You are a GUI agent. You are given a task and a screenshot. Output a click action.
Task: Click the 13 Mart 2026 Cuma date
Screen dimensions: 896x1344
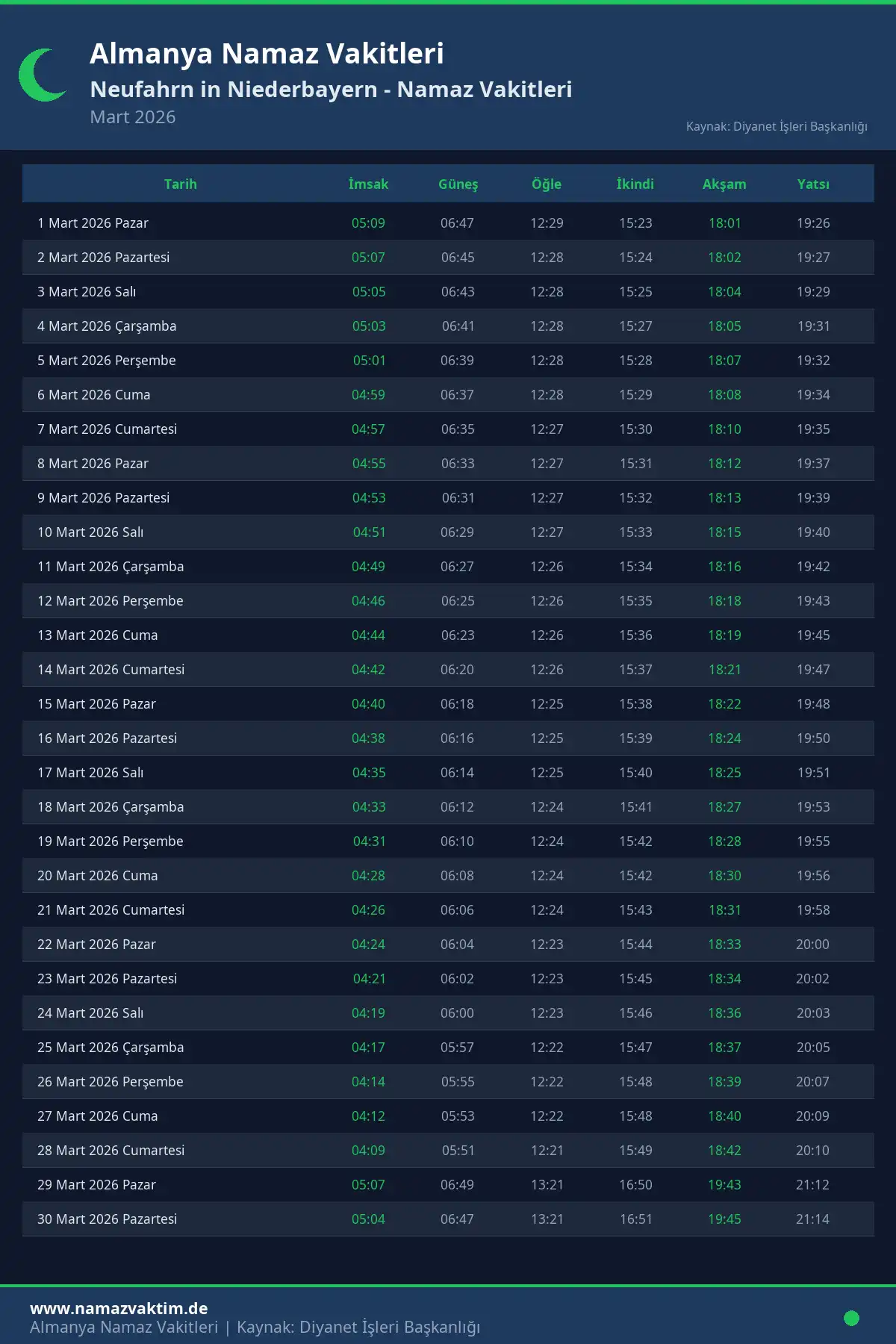coord(98,635)
